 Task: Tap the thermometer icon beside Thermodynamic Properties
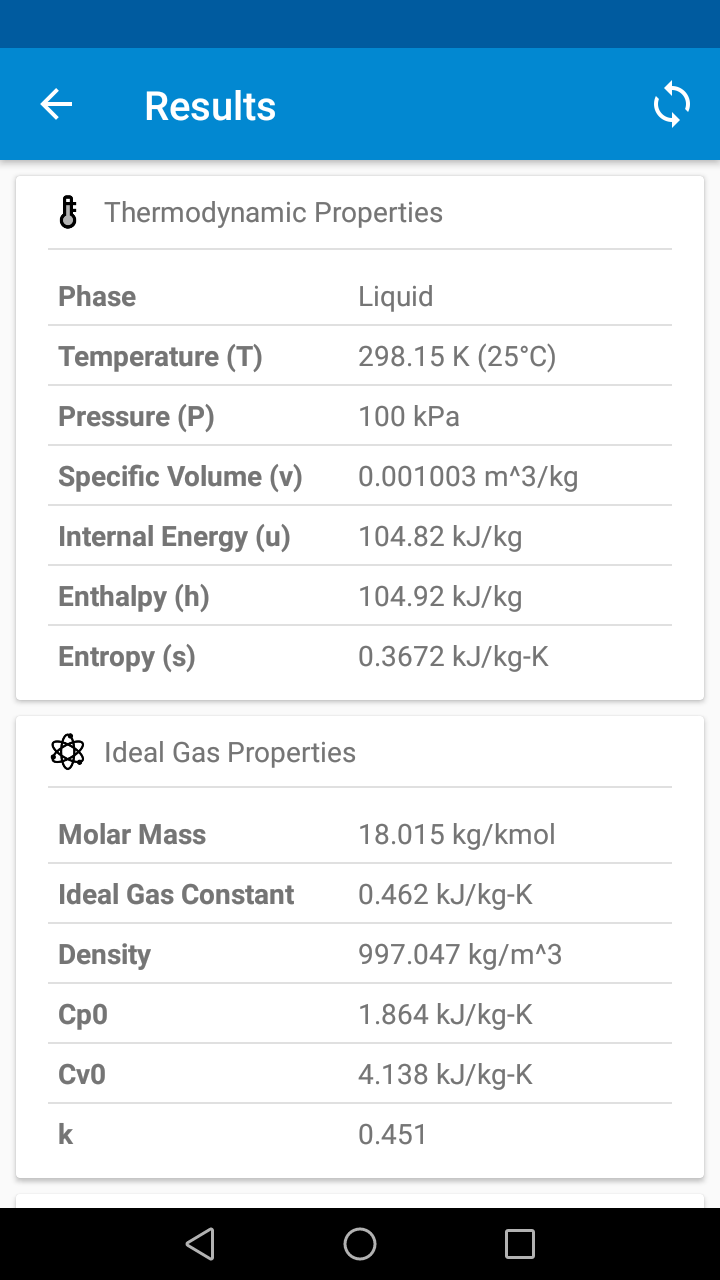coord(68,212)
